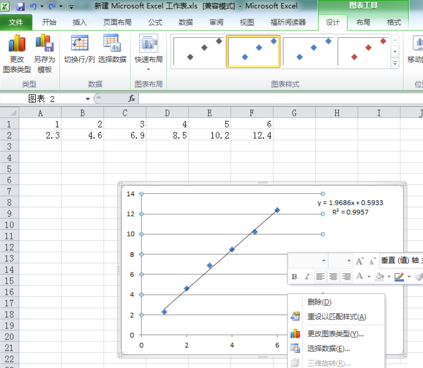
Task: Open the mini toolbar font size dropdown
Action: [349, 261]
